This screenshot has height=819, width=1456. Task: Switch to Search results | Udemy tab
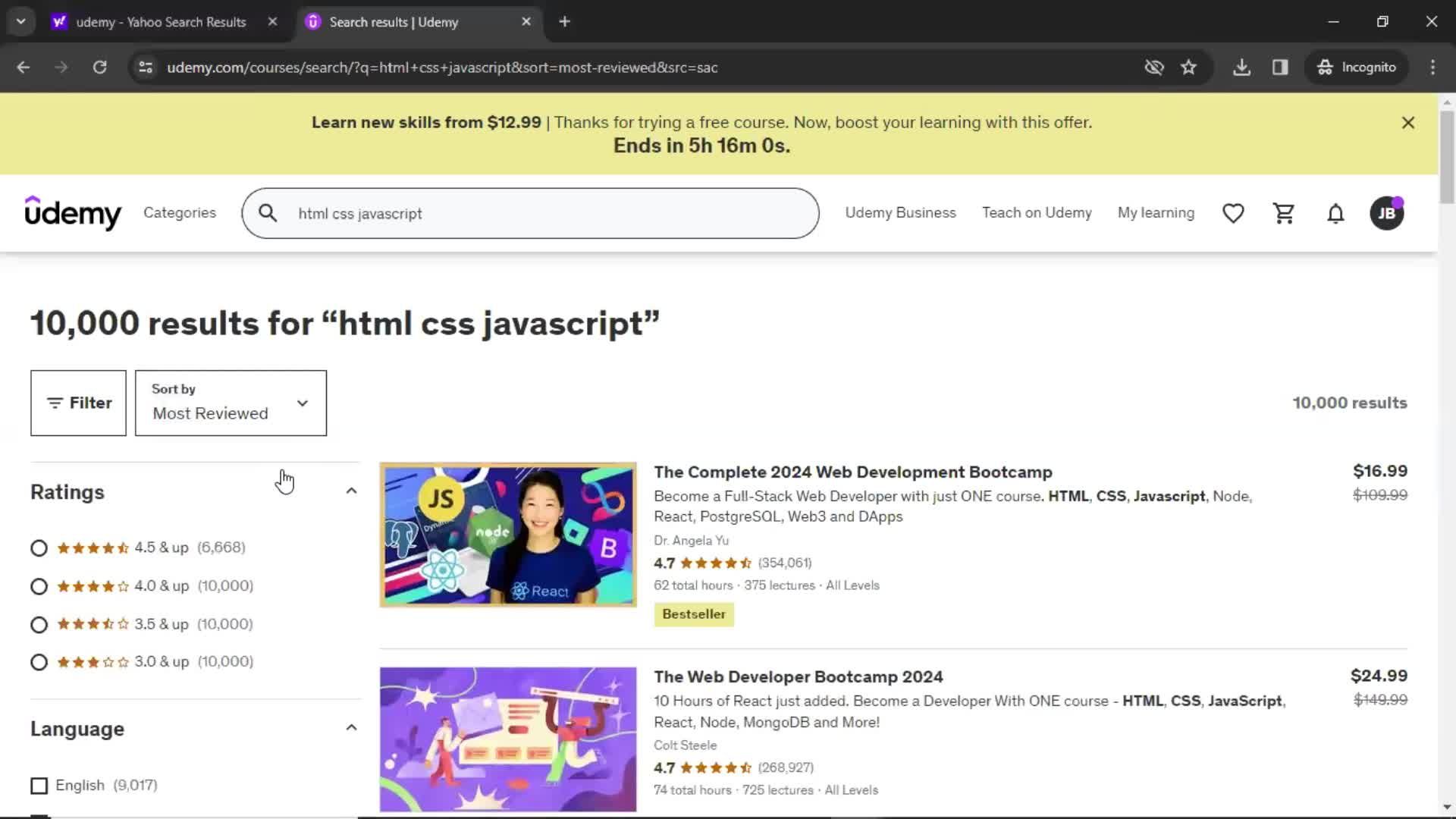click(394, 22)
